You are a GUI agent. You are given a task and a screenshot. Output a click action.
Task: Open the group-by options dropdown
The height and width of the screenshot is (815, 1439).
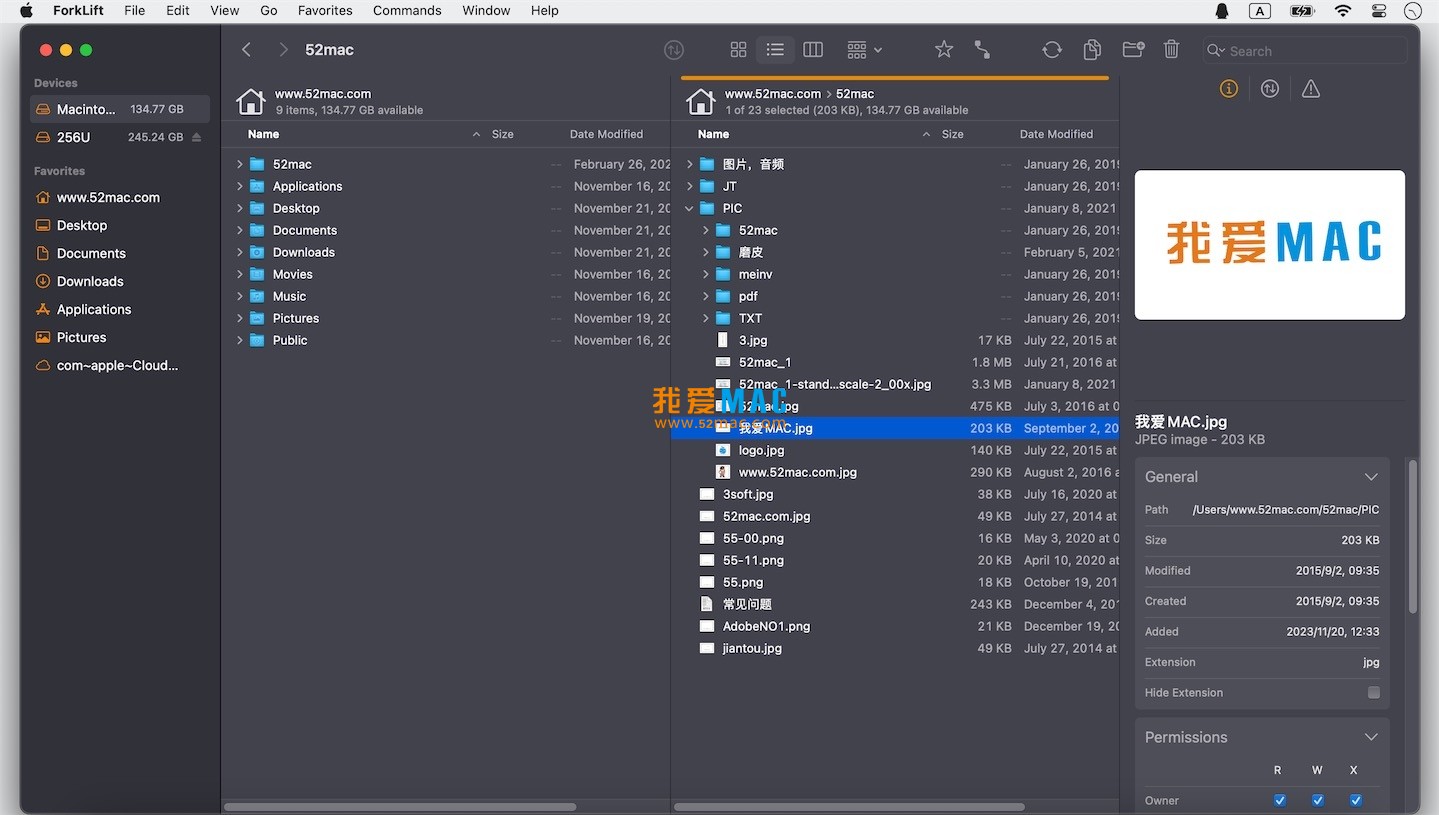(x=864, y=50)
